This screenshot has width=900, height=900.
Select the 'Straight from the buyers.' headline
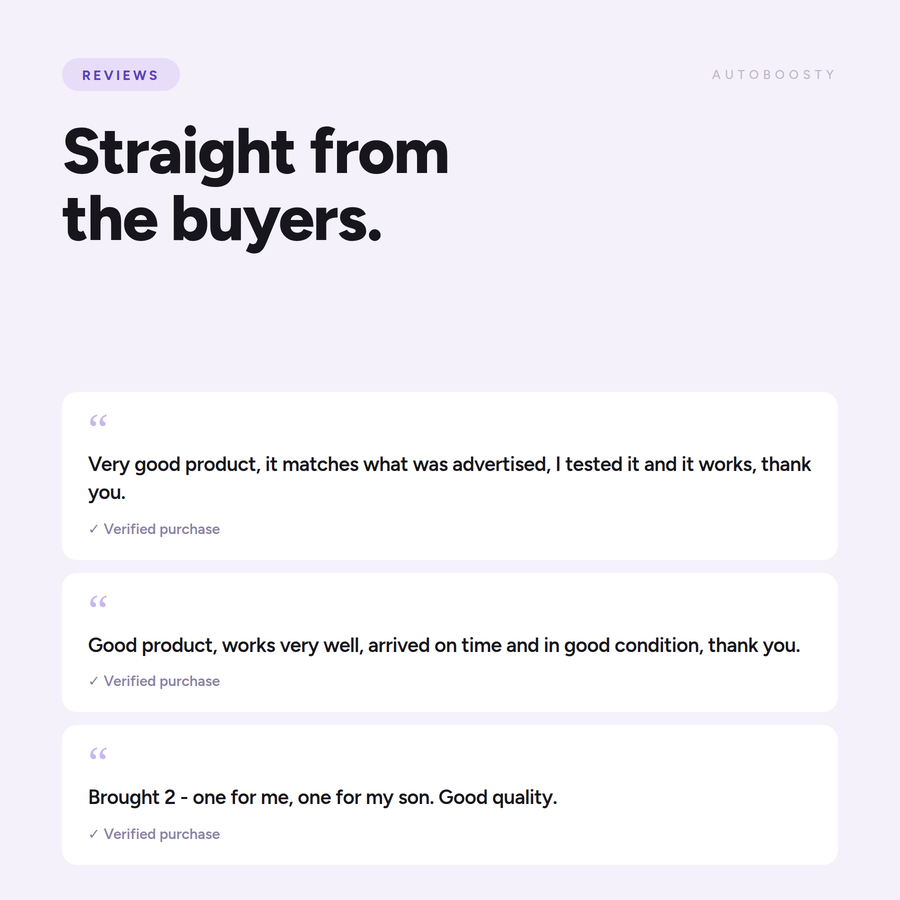click(255, 188)
